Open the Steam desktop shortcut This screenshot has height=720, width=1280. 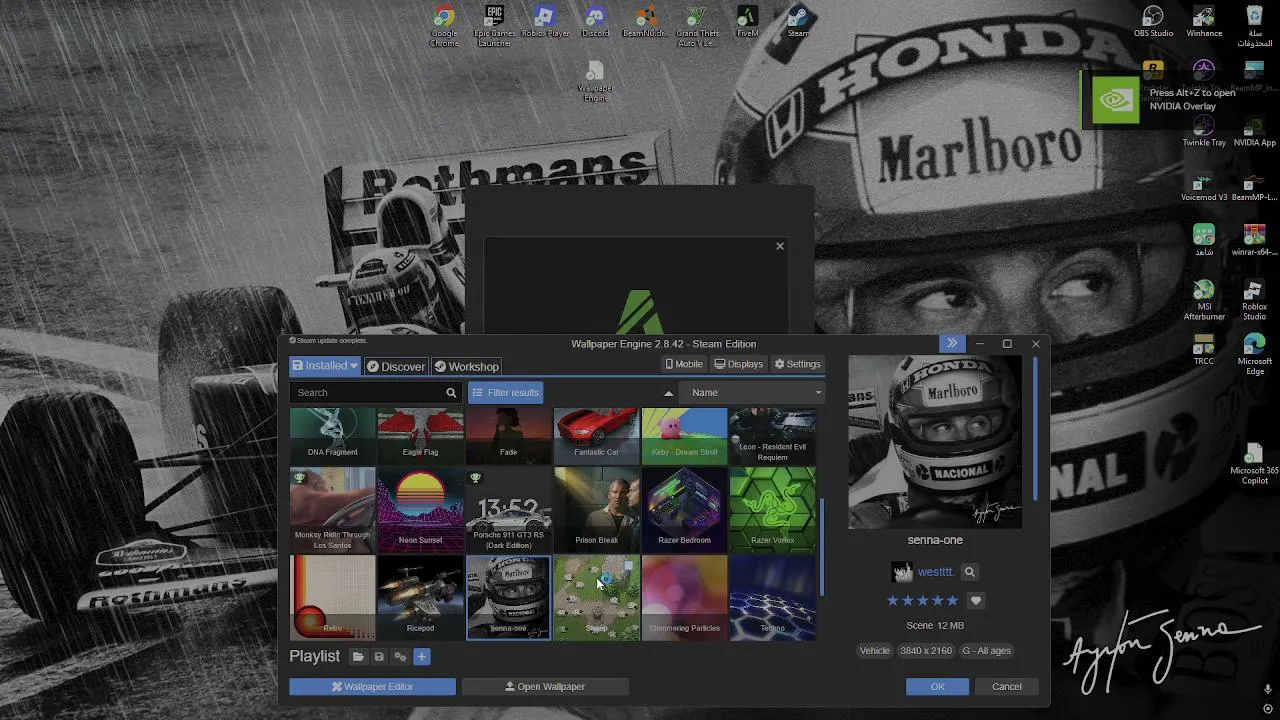click(798, 23)
